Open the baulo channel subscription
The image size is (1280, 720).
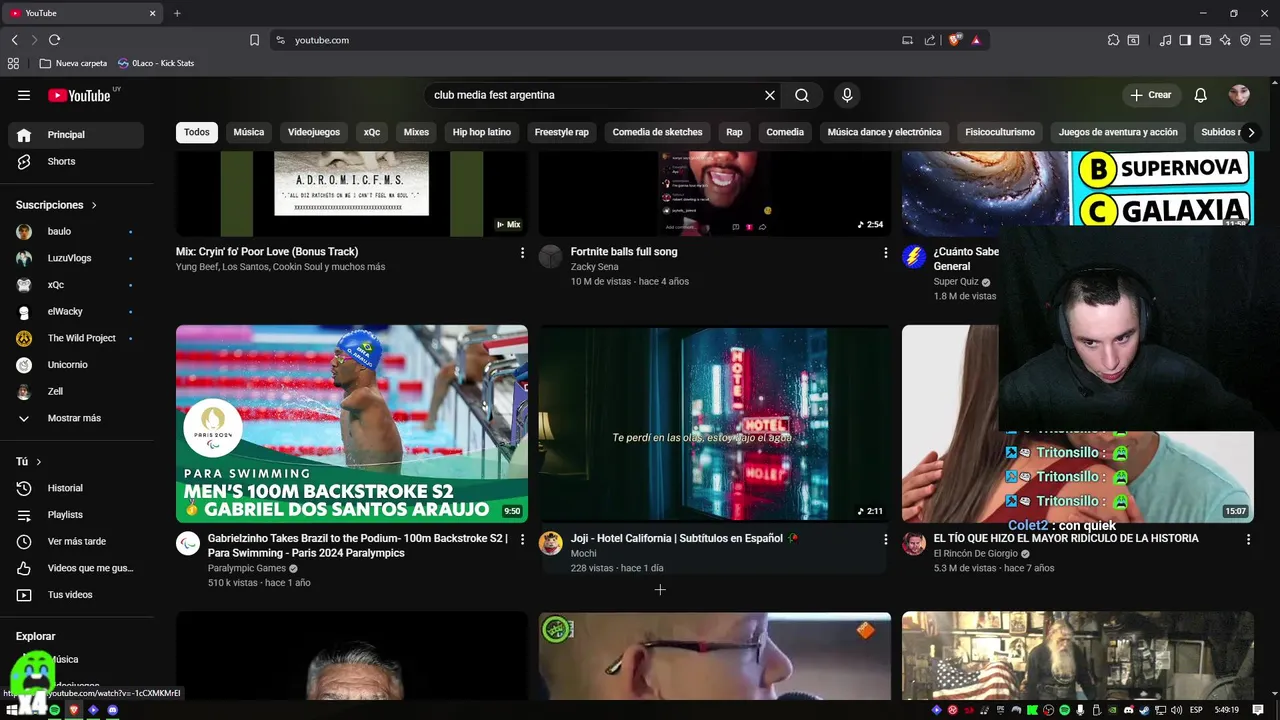click(76, 231)
